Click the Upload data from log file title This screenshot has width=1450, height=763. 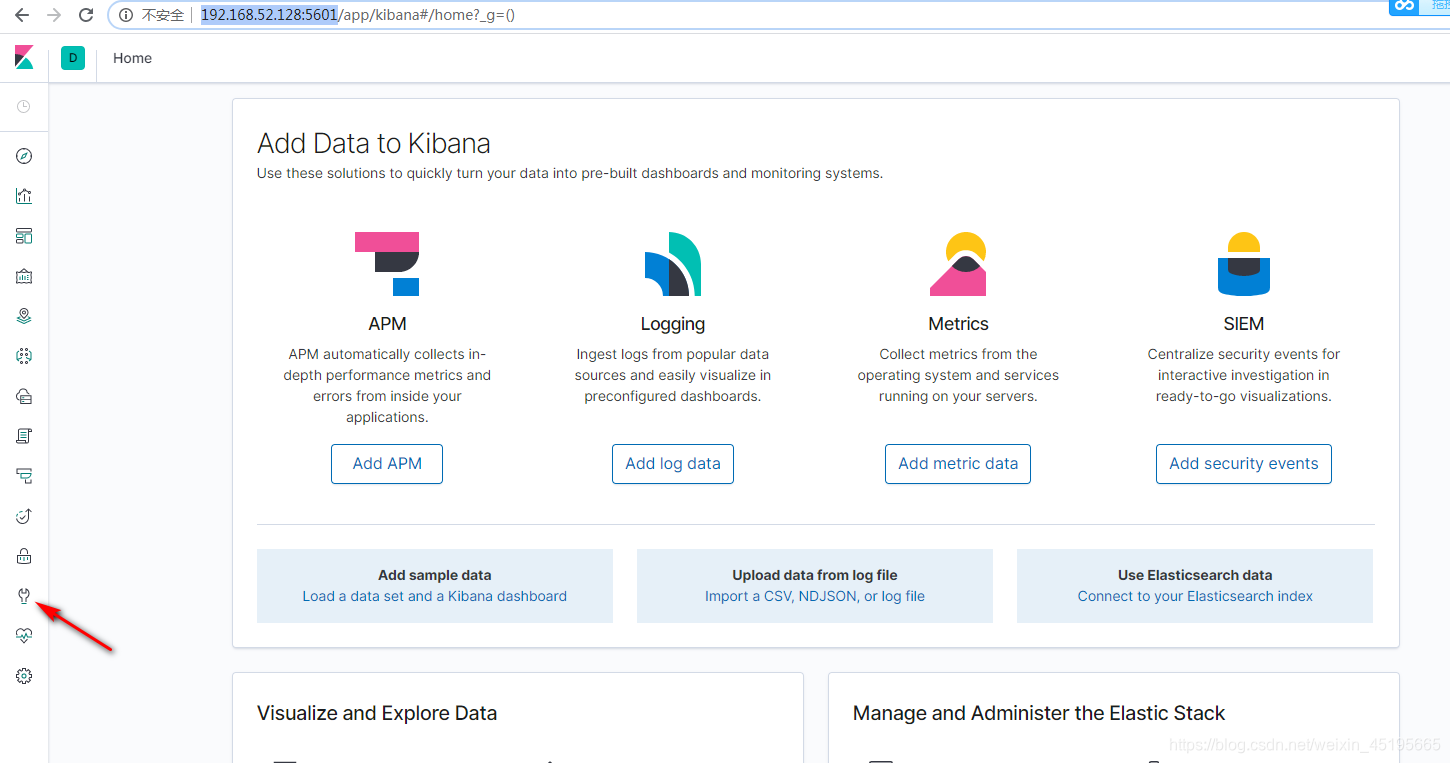pyautogui.click(x=815, y=575)
